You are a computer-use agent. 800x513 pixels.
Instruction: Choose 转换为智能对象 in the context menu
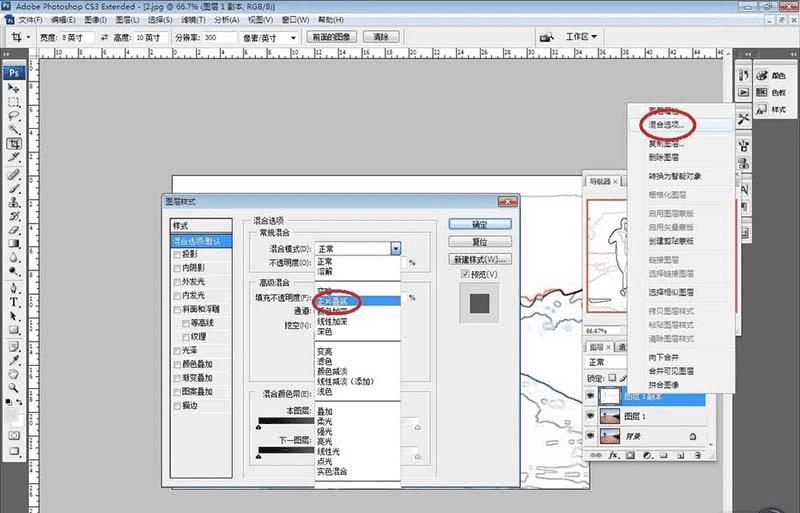pyautogui.click(x=681, y=176)
